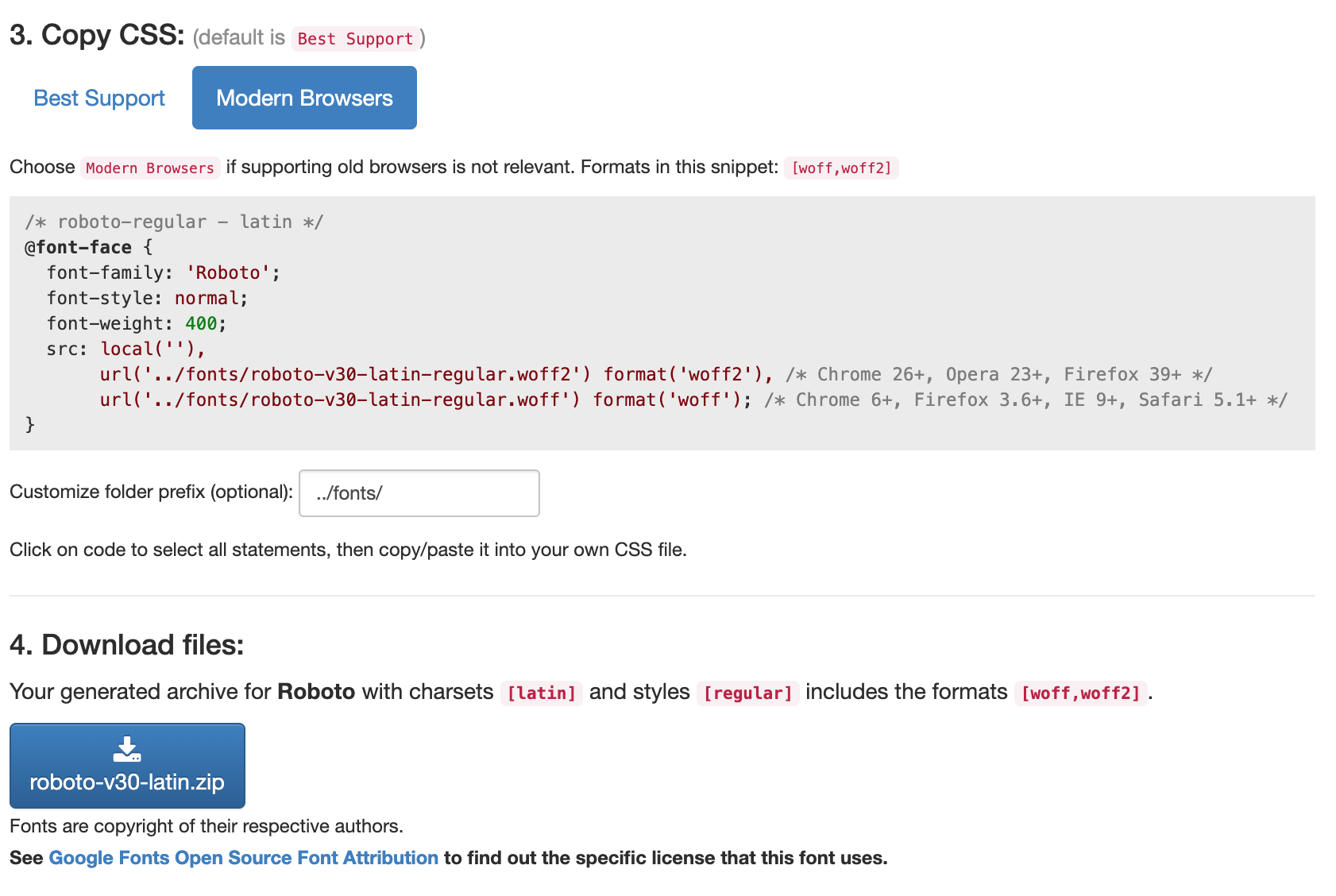Viewport: 1336px width, 896px height.
Task: Click the [woff,woff2] tag under Download files
Action: [1081, 693]
